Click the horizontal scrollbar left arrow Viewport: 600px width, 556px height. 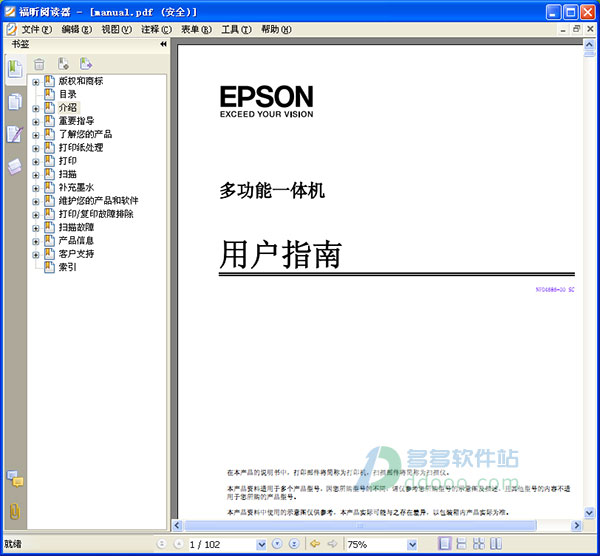(177, 525)
